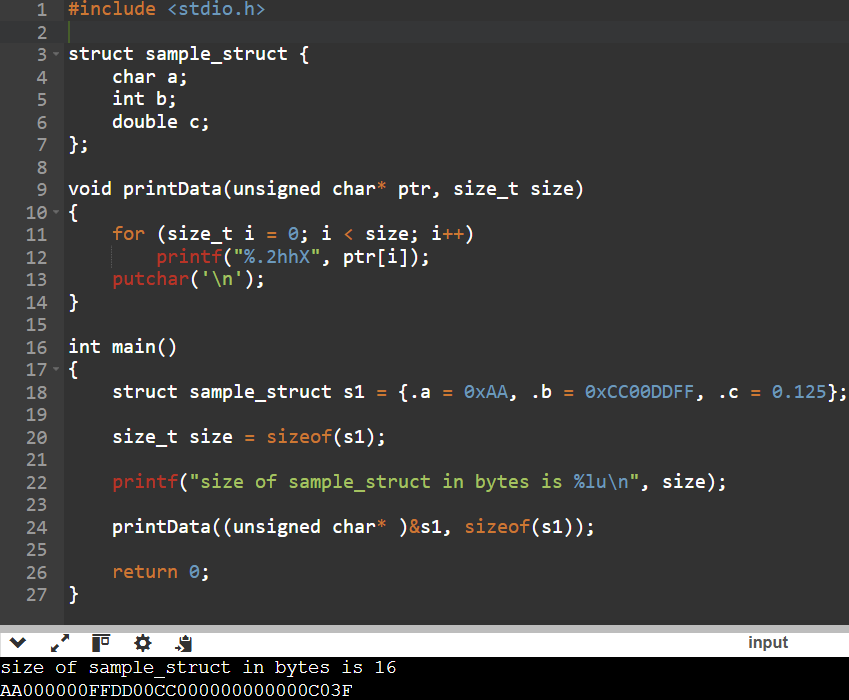Click printf string on line 22
Image resolution: width=849 pixels, height=700 pixels.
click(x=414, y=482)
